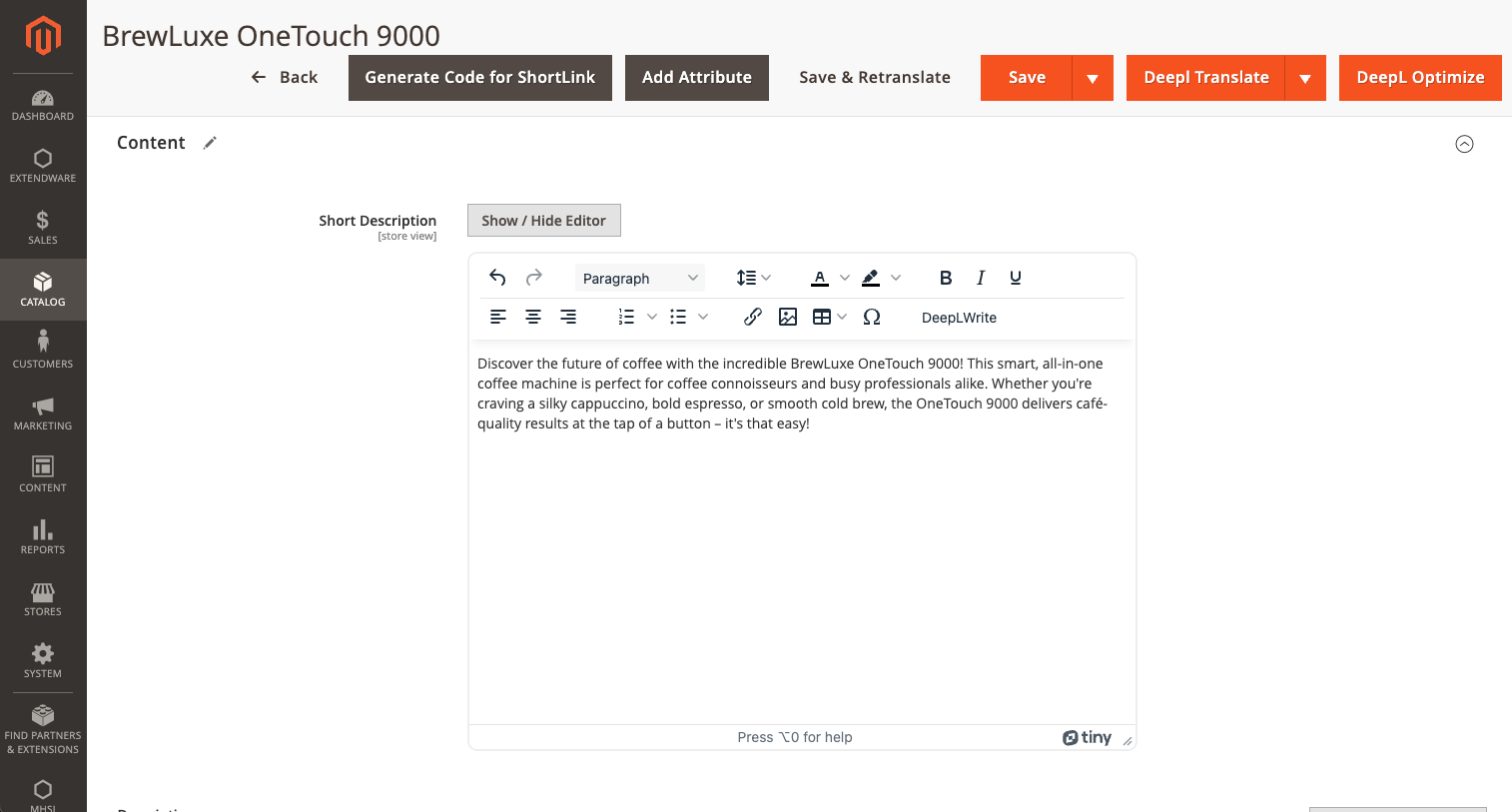This screenshot has width=1512, height=812.
Task: Insert a numbered list
Action: pyautogui.click(x=626, y=317)
